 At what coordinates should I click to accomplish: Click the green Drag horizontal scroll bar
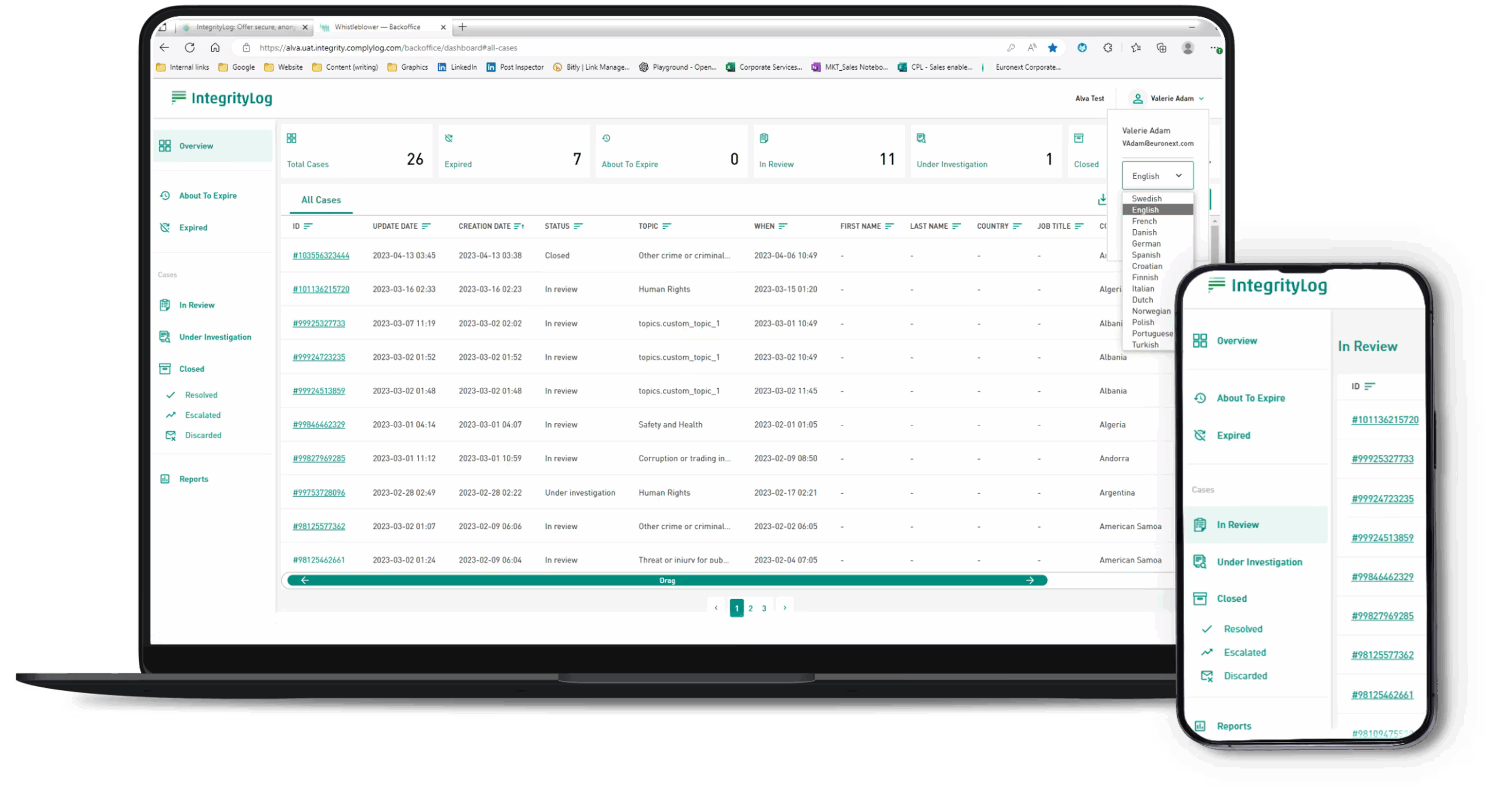click(x=667, y=580)
